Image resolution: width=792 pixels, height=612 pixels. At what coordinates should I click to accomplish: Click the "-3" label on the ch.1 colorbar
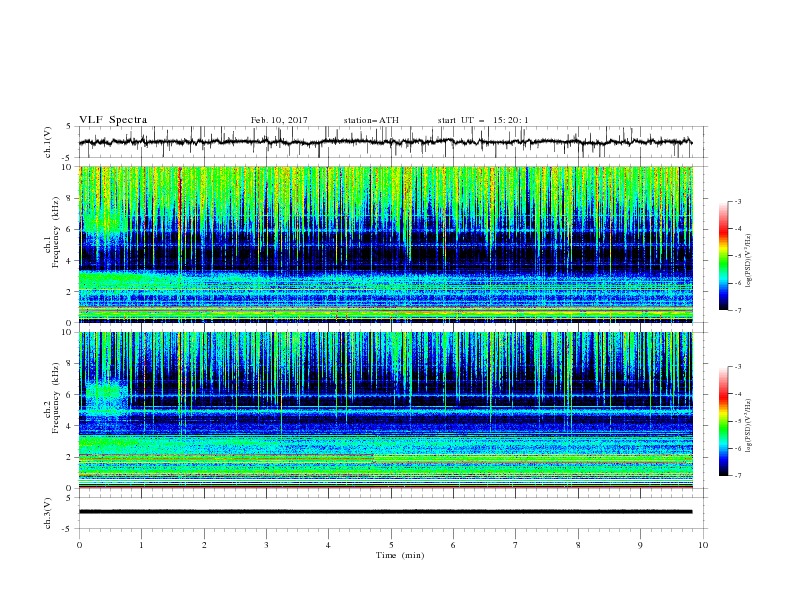pos(738,201)
